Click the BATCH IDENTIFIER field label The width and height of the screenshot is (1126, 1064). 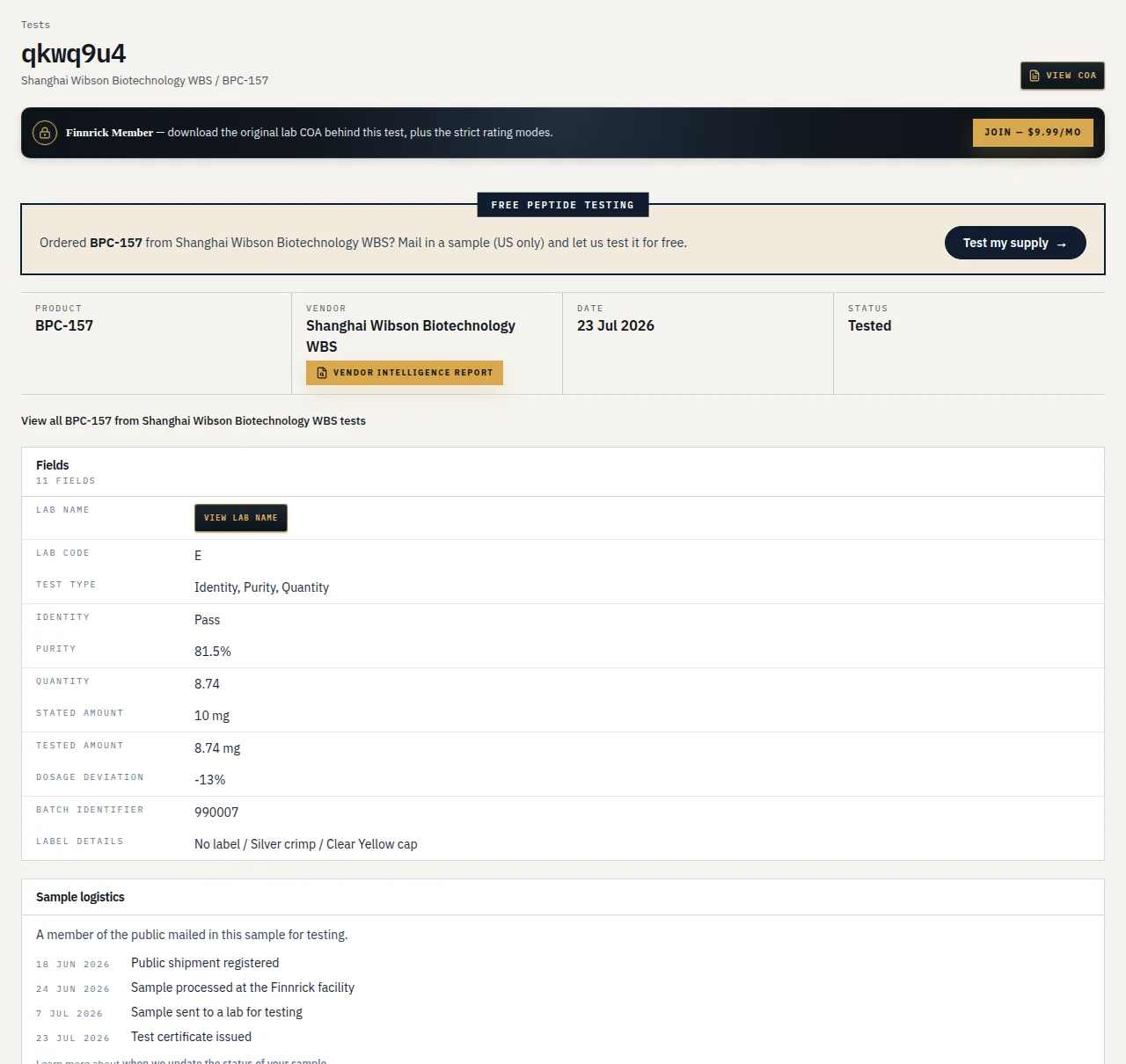(90, 810)
